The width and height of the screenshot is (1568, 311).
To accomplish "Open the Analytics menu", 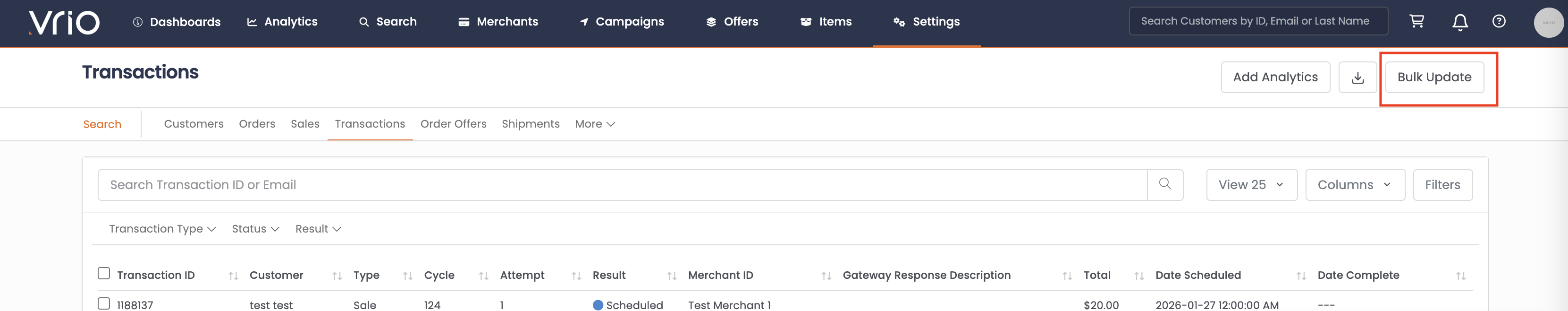I will pyautogui.click(x=282, y=22).
